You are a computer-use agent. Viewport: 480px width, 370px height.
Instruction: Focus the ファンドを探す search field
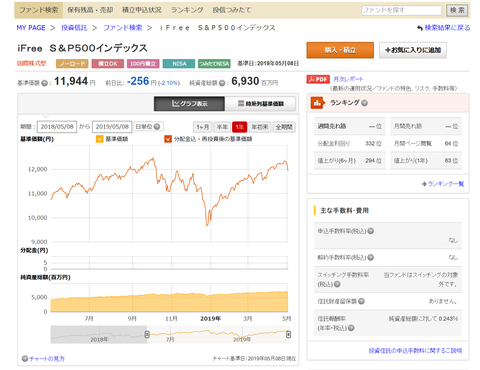402,10
